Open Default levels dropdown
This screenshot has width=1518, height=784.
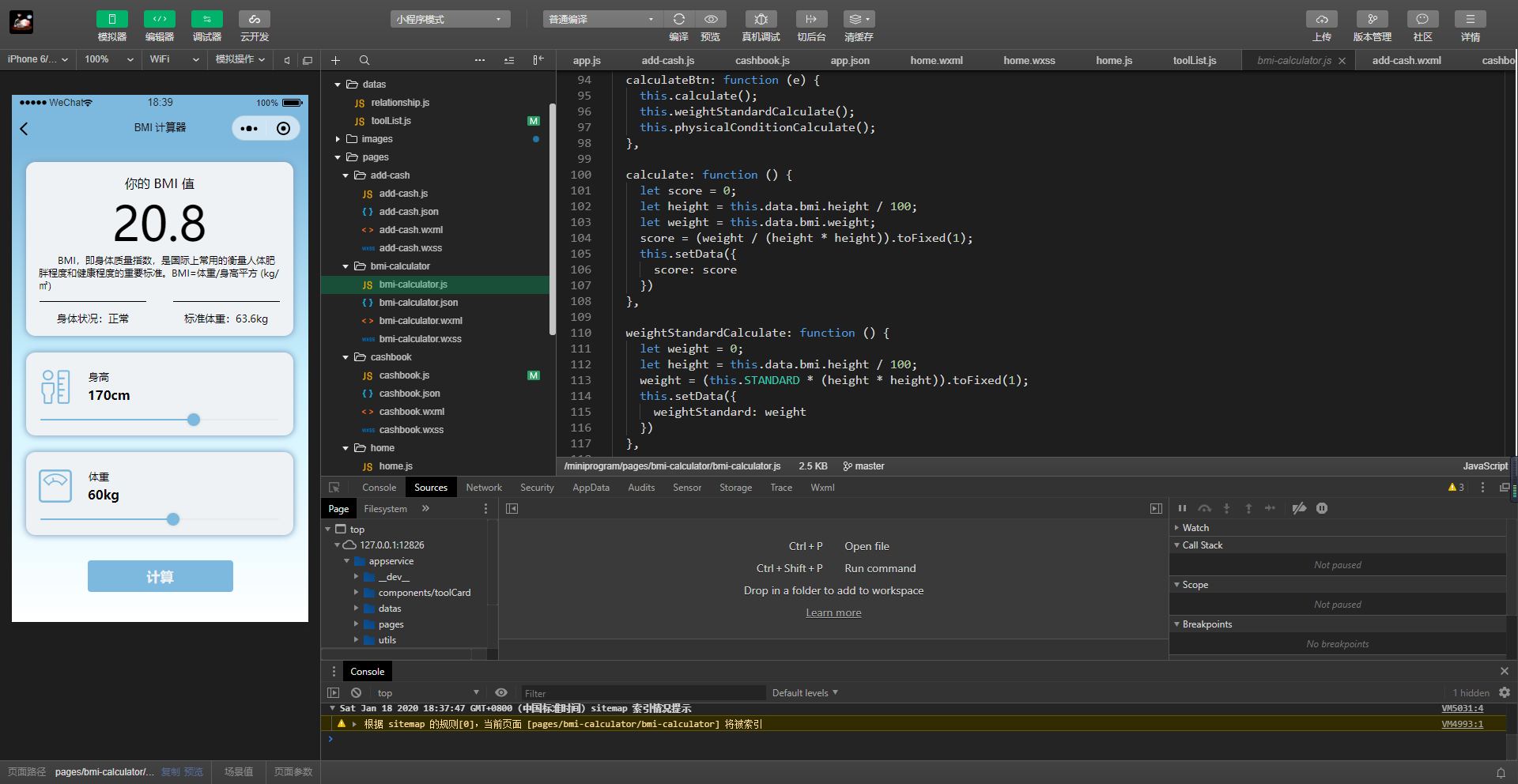[x=805, y=693]
